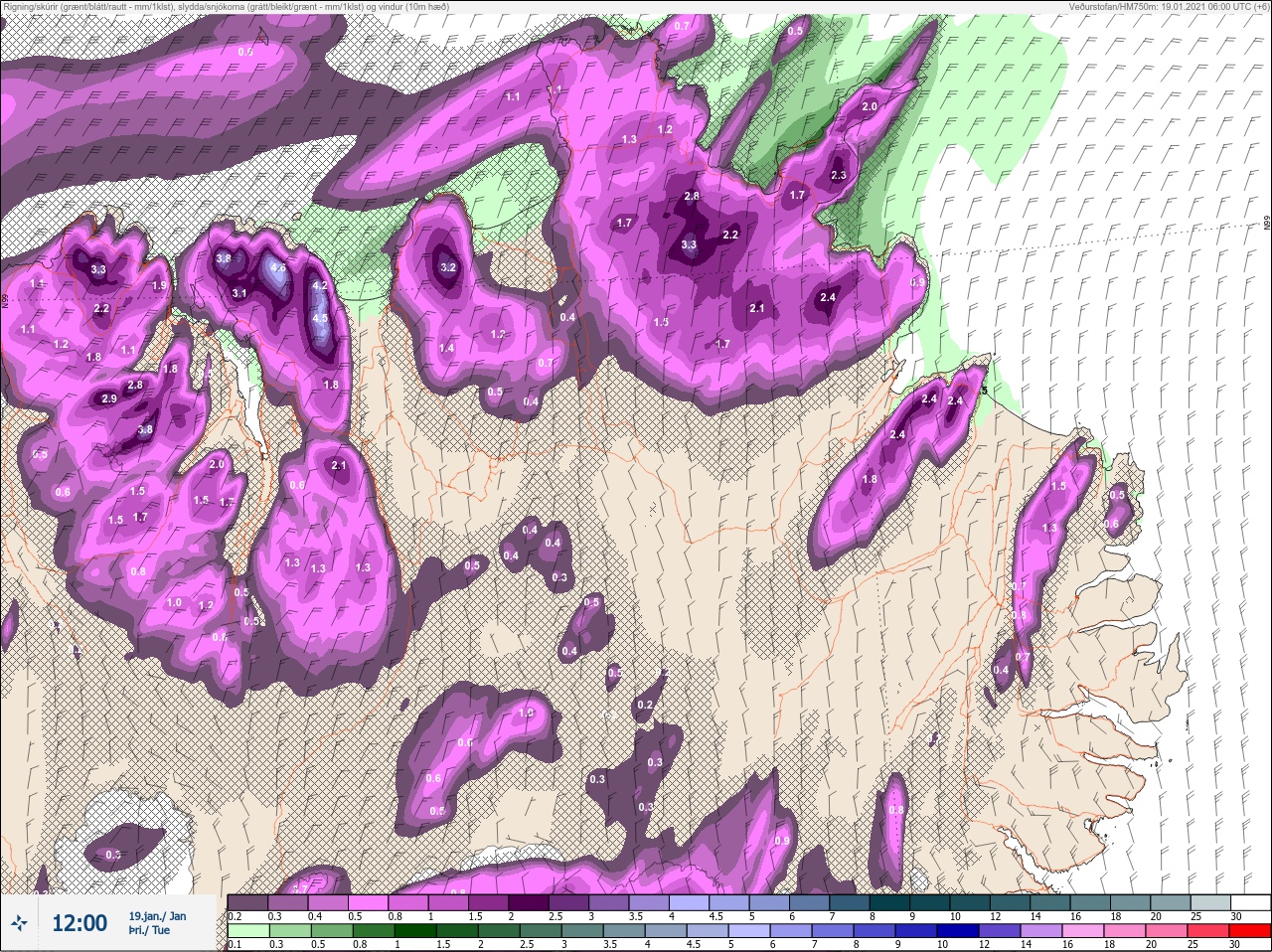Click the 4.6 precipitation value on map
This screenshot has width=1272, height=952.
(278, 267)
